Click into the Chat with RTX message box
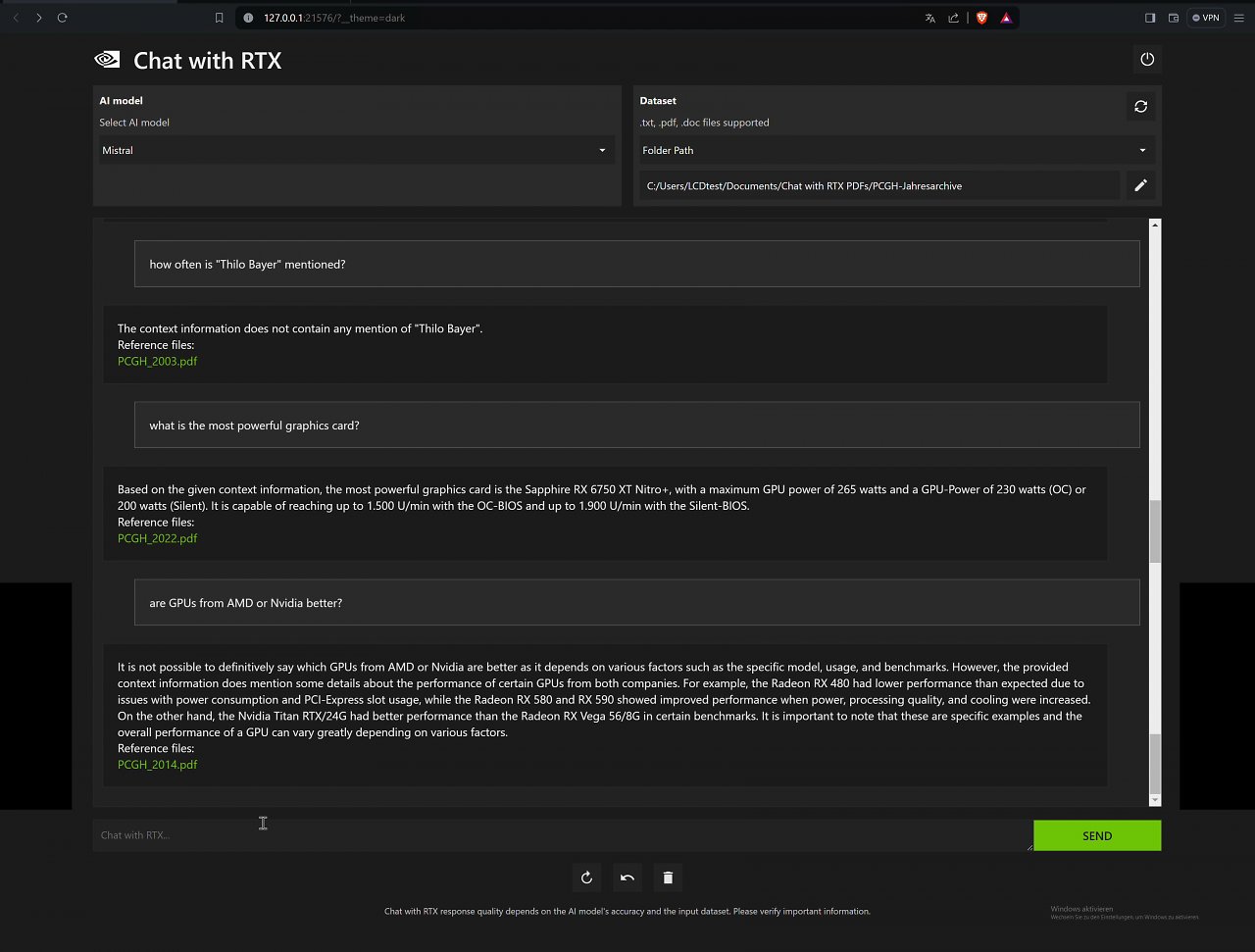 point(563,835)
